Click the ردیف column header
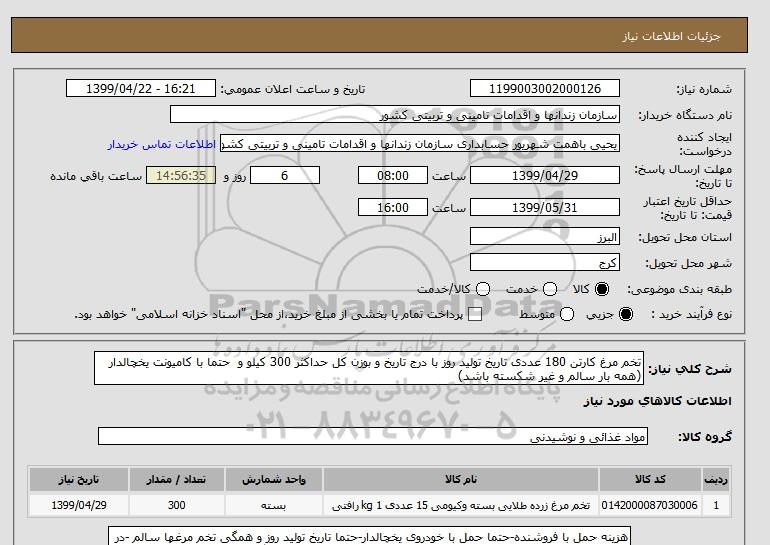This screenshot has width=770, height=545. coord(716,479)
